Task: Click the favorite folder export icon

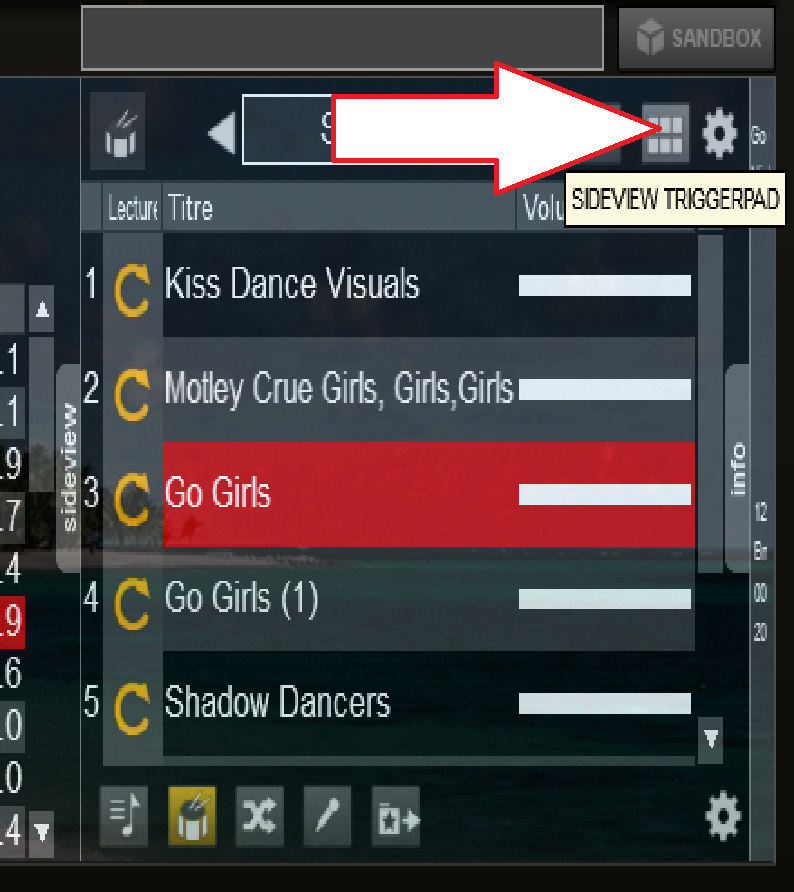Action: click(x=396, y=816)
